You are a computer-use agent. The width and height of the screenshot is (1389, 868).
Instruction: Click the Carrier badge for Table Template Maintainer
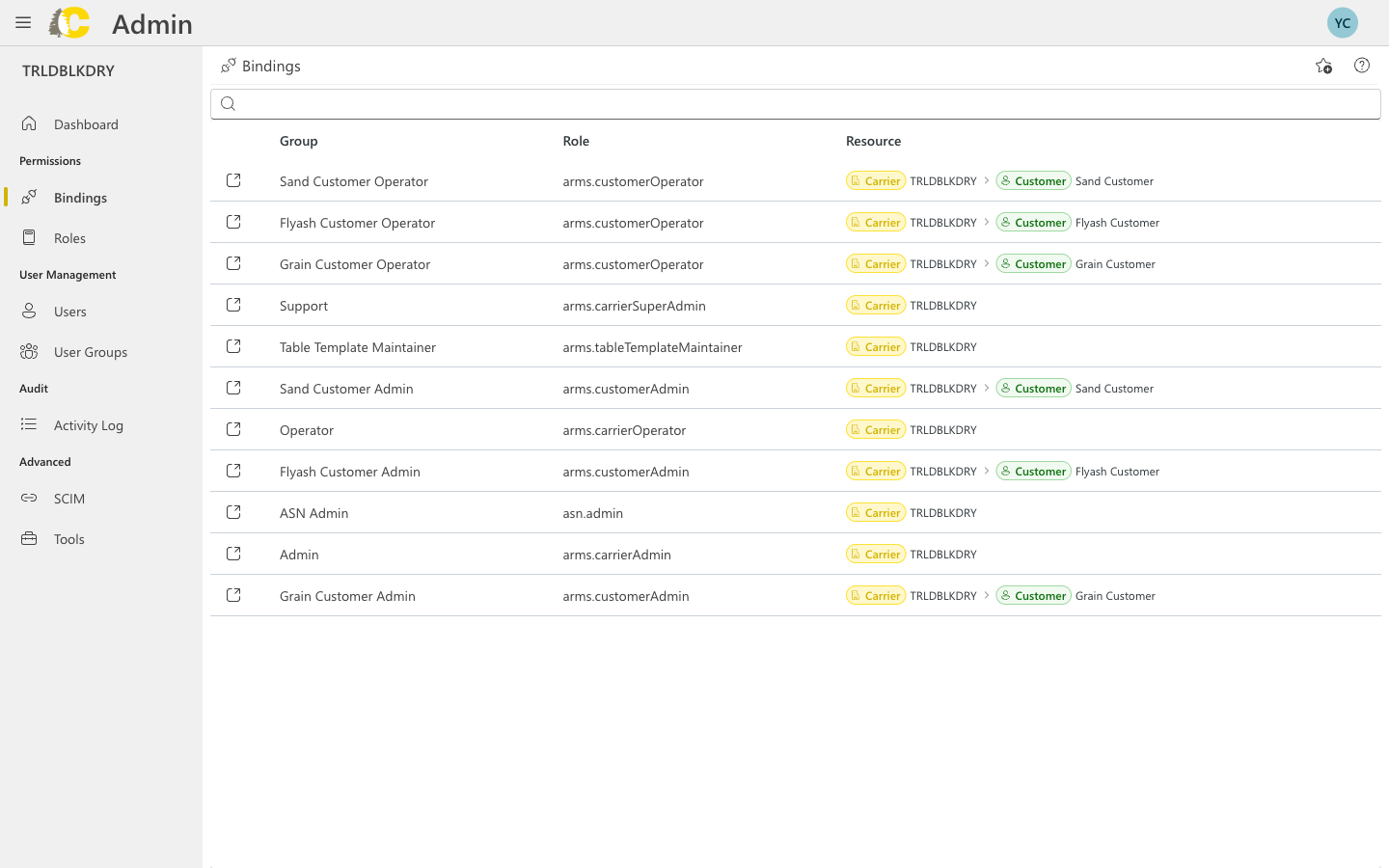pos(875,346)
